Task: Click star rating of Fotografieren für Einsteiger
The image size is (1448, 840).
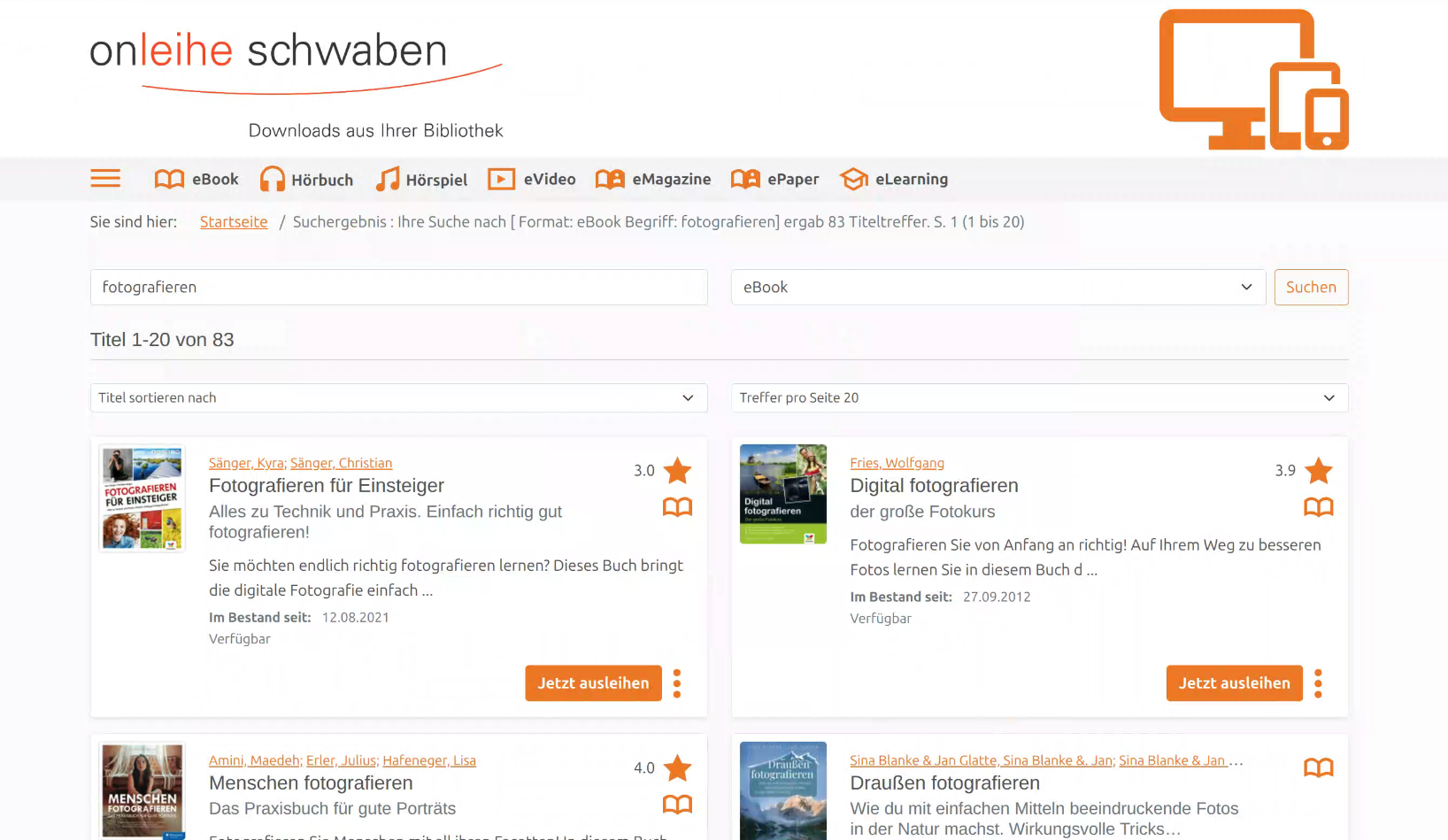Action: coord(677,471)
